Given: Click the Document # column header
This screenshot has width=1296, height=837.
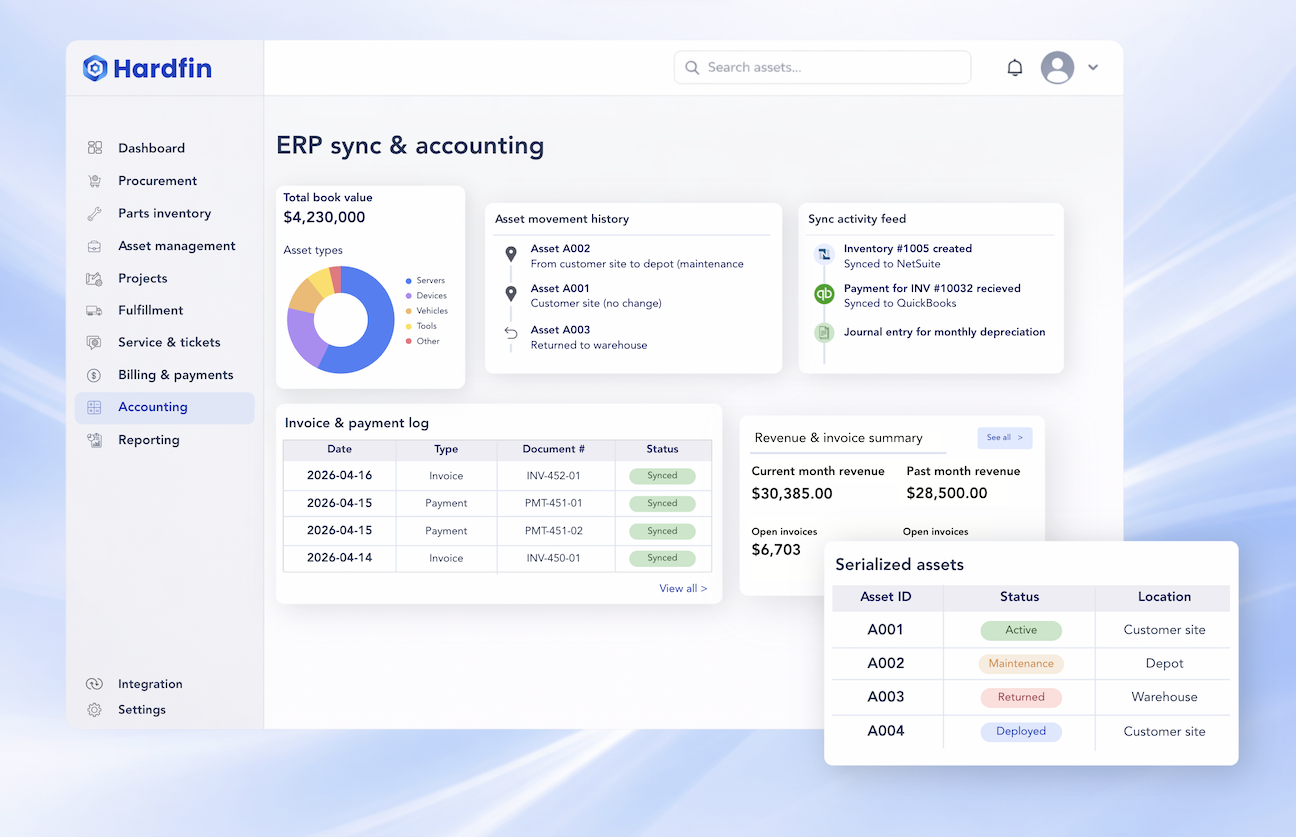Looking at the screenshot, I should click(x=554, y=449).
